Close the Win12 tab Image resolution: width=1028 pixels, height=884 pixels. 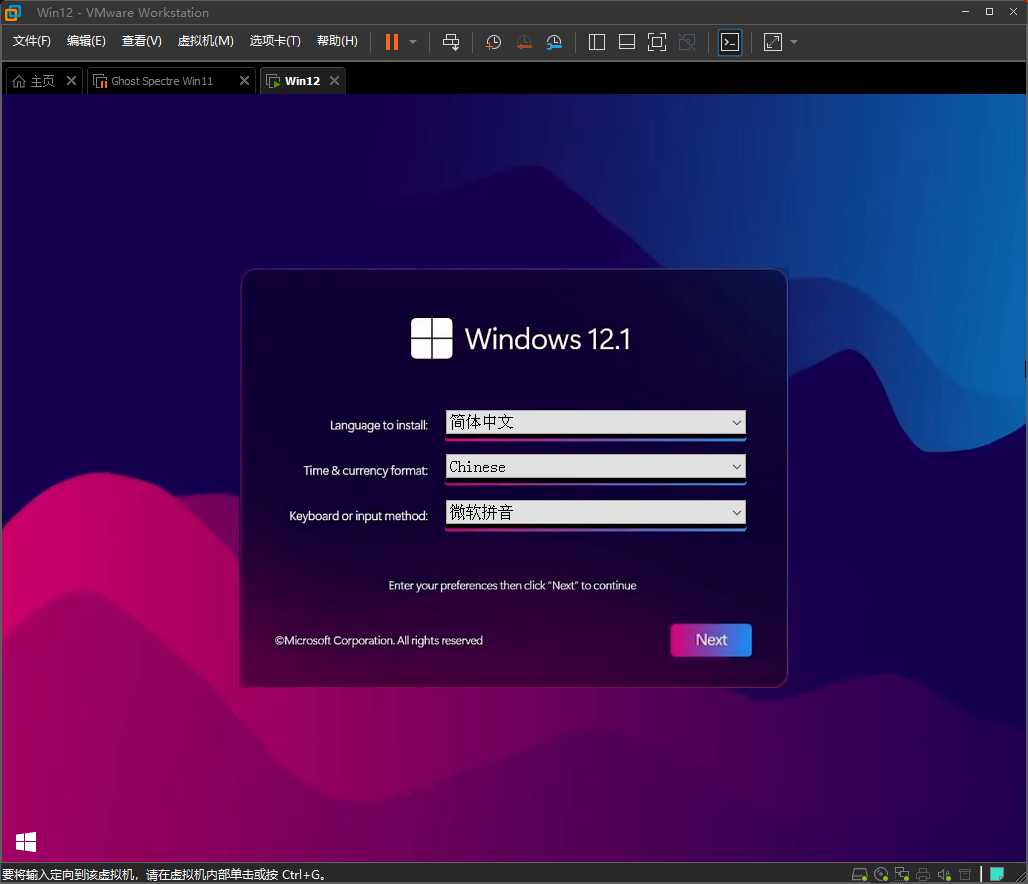[x=334, y=81]
